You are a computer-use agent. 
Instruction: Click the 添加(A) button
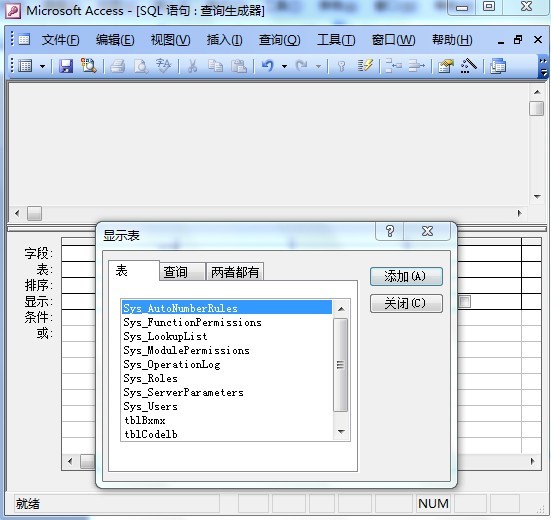tap(406, 277)
